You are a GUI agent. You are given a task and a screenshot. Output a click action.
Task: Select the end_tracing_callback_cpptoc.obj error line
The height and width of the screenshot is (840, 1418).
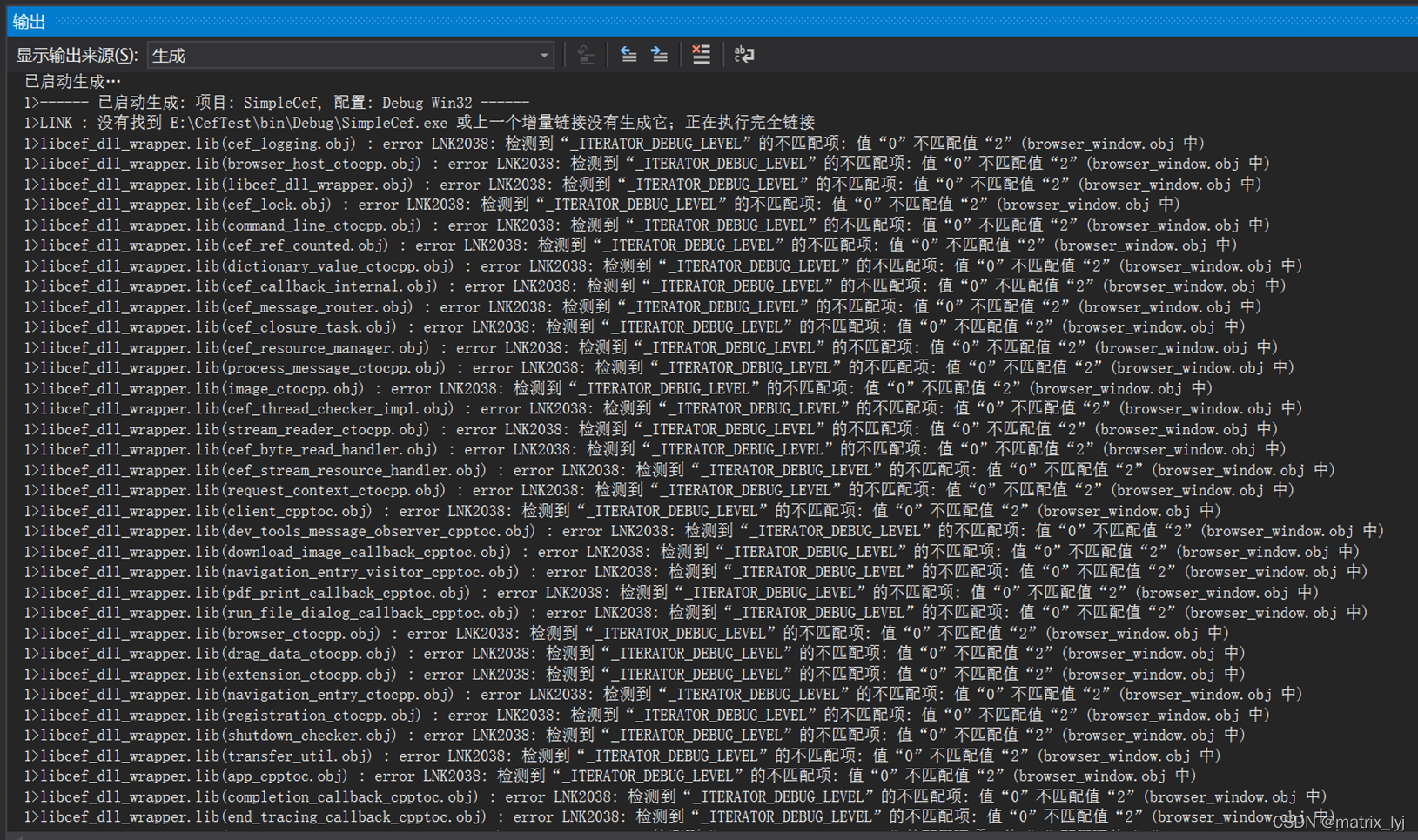pyautogui.click(x=680, y=818)
